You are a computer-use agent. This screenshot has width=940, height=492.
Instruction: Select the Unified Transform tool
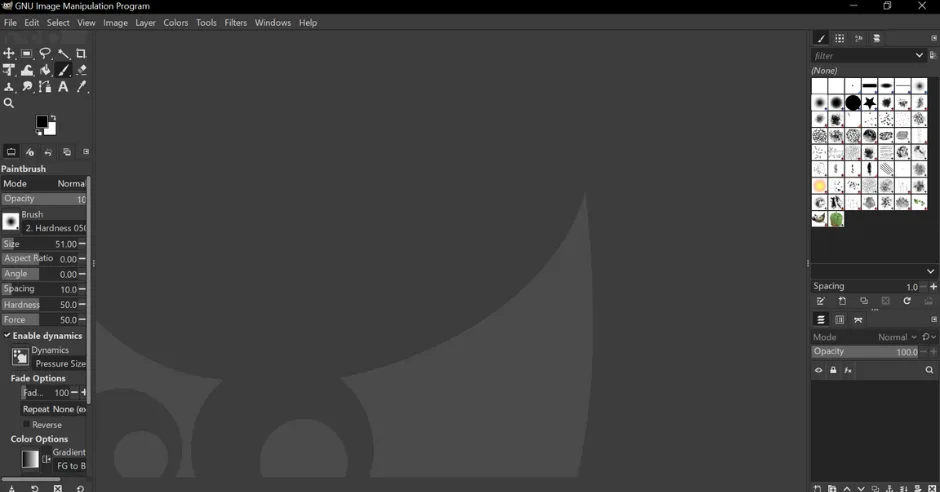click(8, 70)
